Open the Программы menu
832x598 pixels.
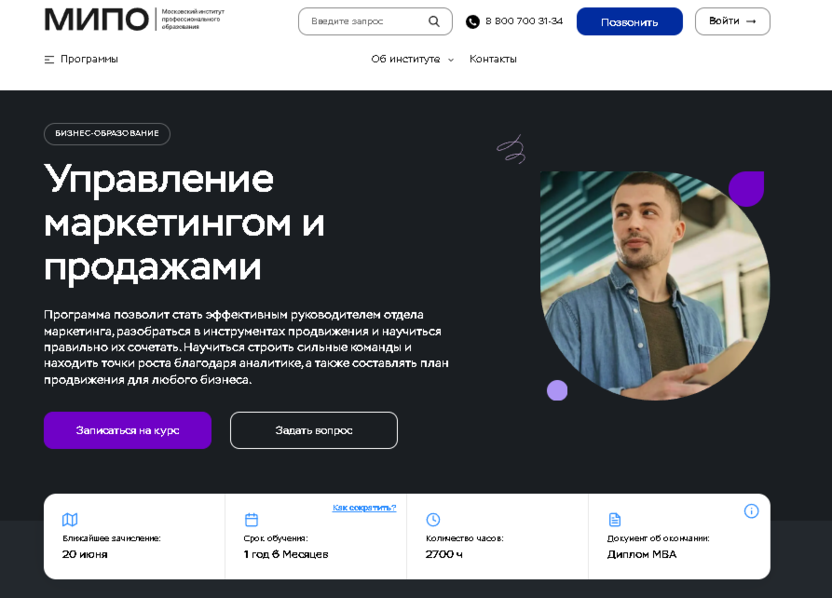(89, 59)
